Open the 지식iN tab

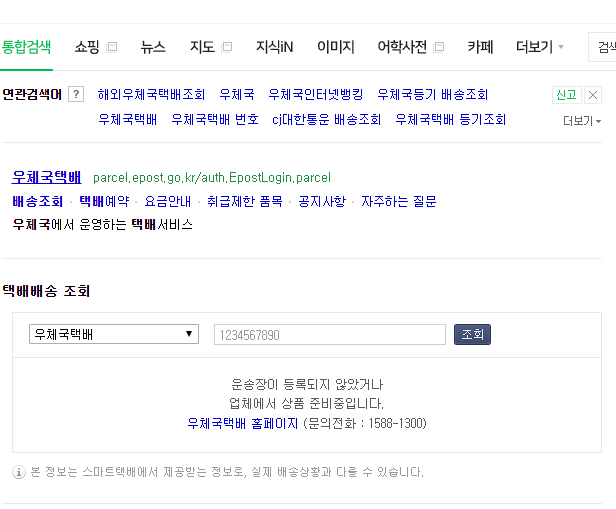[274, 47]
